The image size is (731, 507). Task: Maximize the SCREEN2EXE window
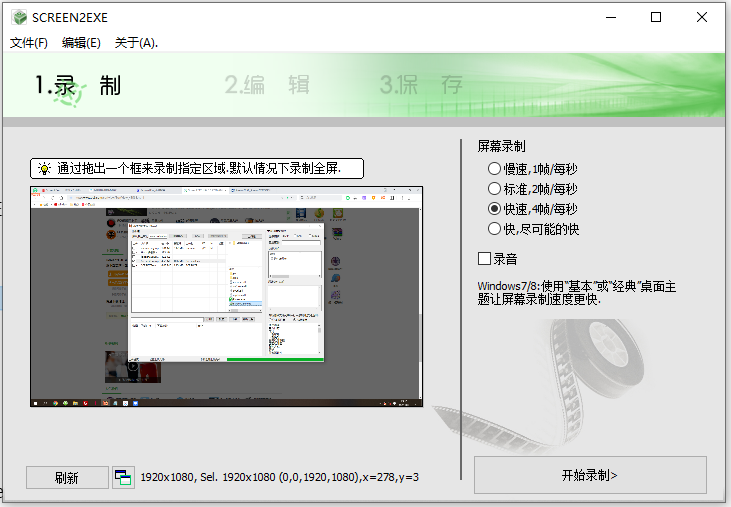click(656, 18)
